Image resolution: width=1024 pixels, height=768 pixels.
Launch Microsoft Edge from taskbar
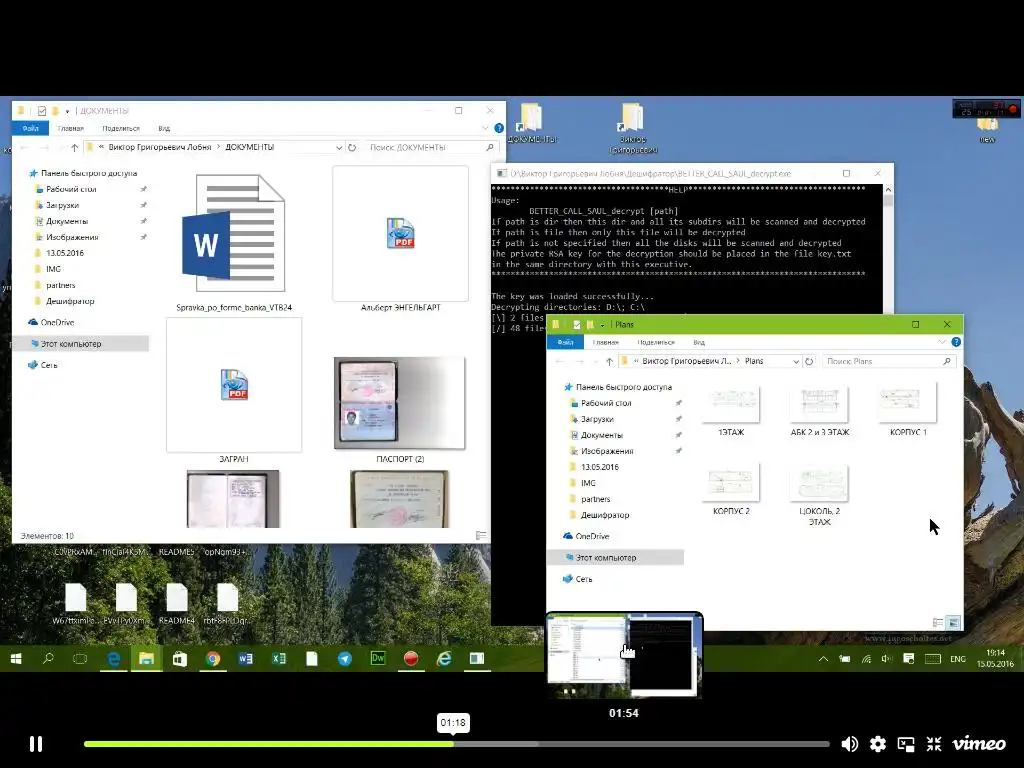pos(114,659)
